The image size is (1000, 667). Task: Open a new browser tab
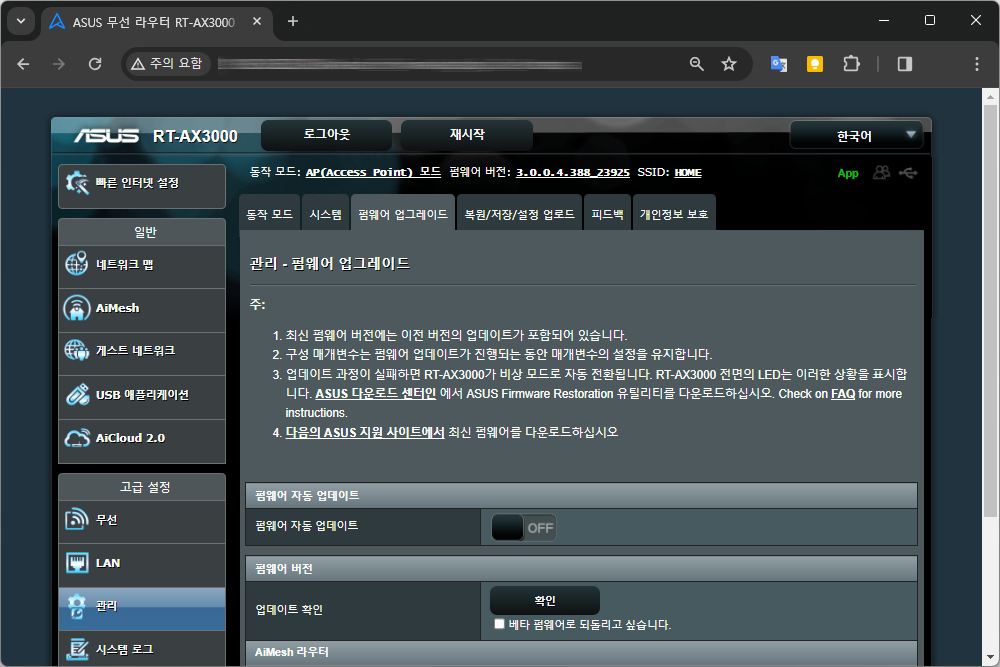(x=293, y=21)
